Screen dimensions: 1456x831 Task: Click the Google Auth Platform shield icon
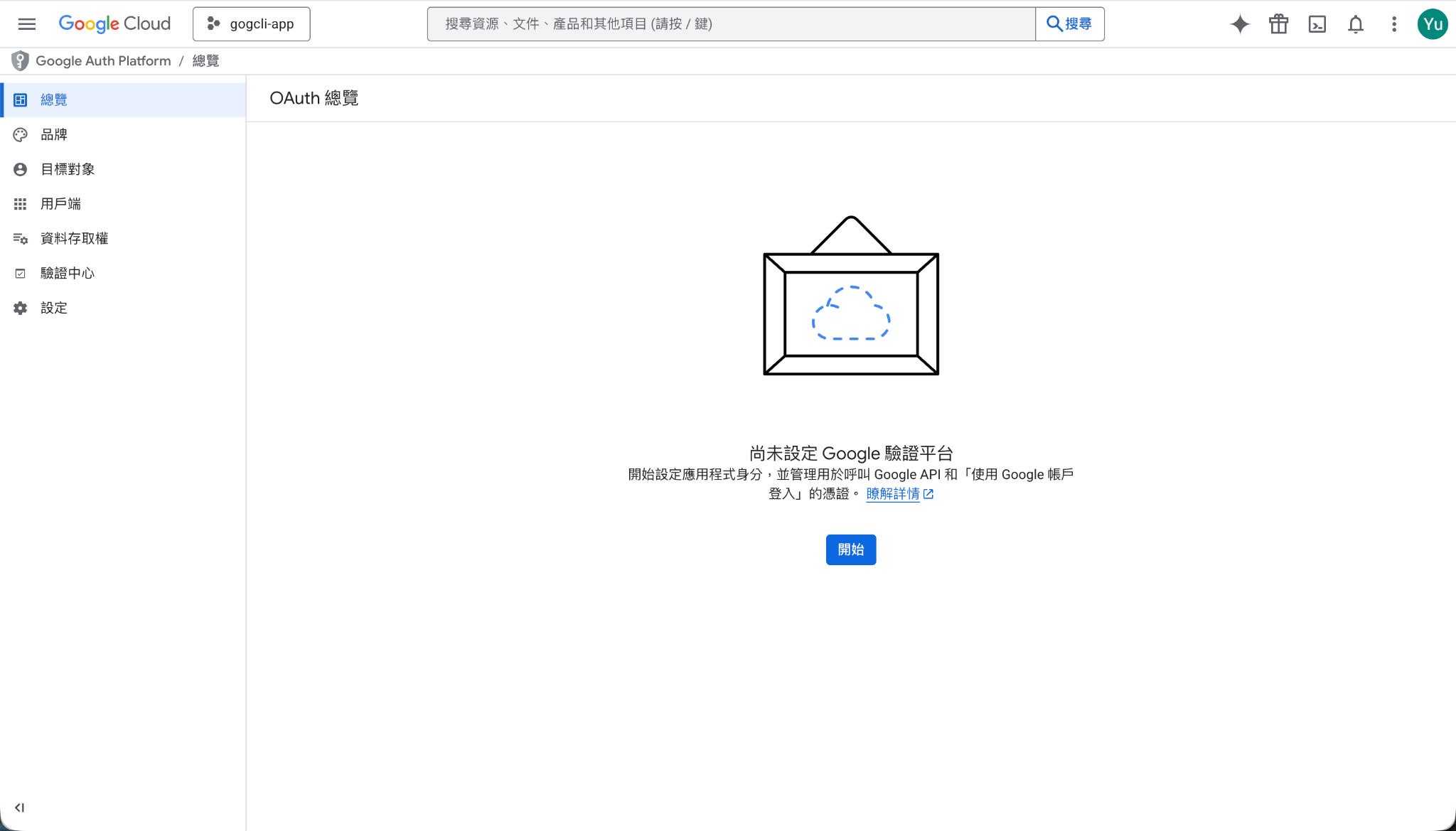pos(20,61)
